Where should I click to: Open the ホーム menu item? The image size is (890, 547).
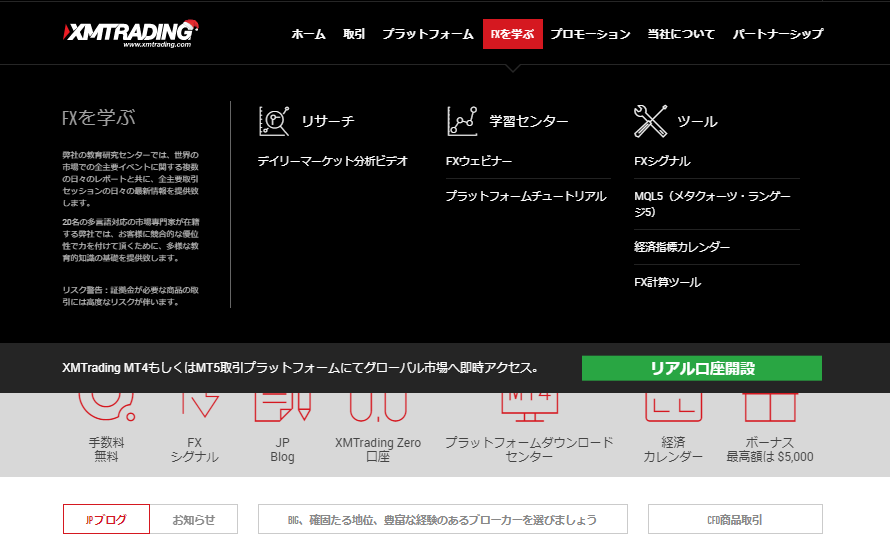[x=308, y=34]
